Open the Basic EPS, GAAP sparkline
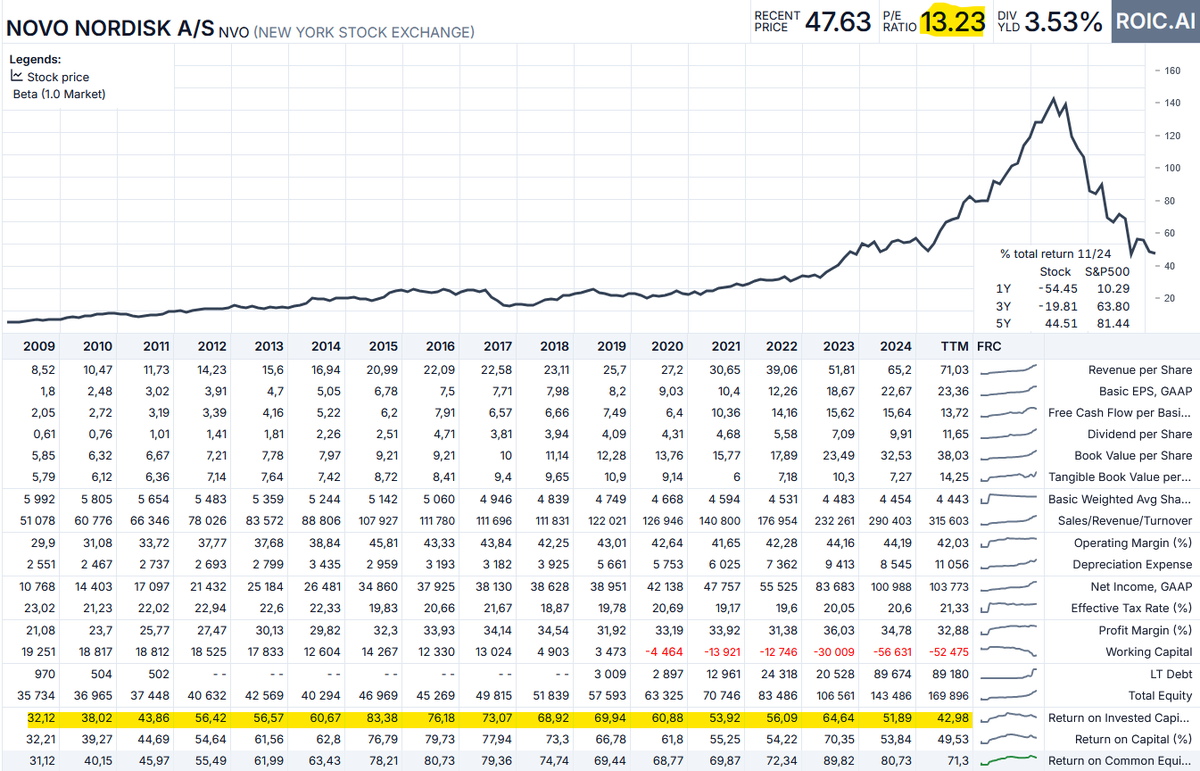Image resolution: width=1200 pixels, height=771 pixels. [x=1009, y=391]
